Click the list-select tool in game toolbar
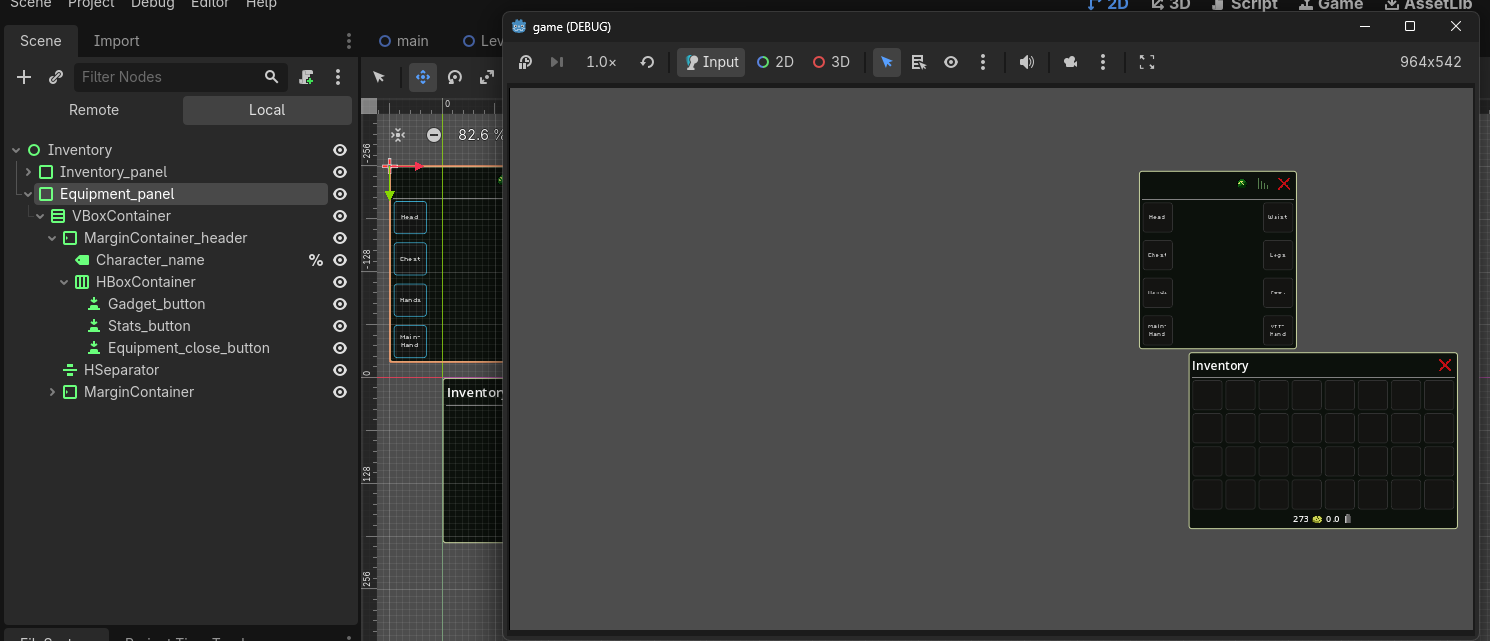Image resolution: width=1490 pixels, height=641 pixels. pos(919,62)
